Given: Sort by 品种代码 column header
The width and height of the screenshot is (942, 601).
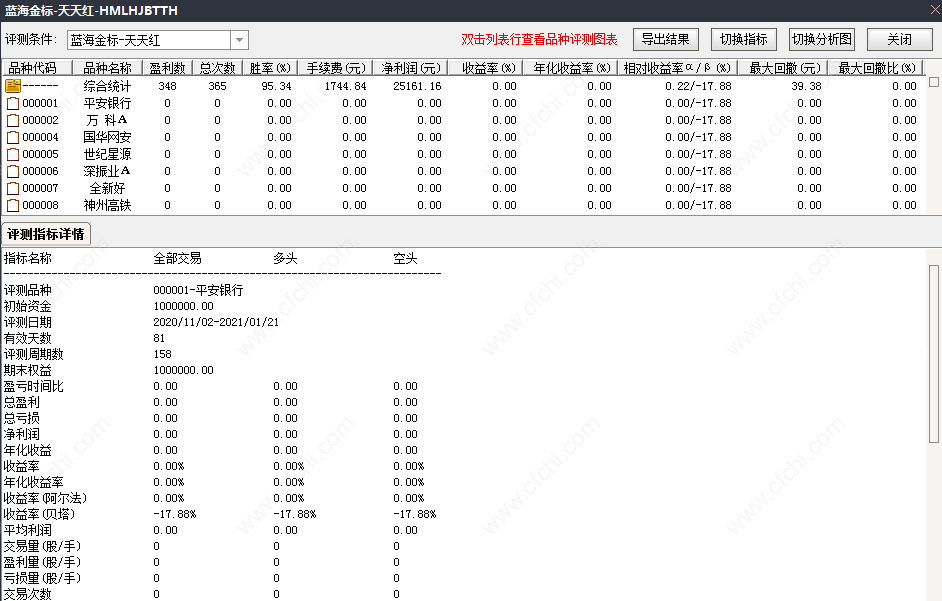Looking at the screenshot, I should click(x=37, y=68).
